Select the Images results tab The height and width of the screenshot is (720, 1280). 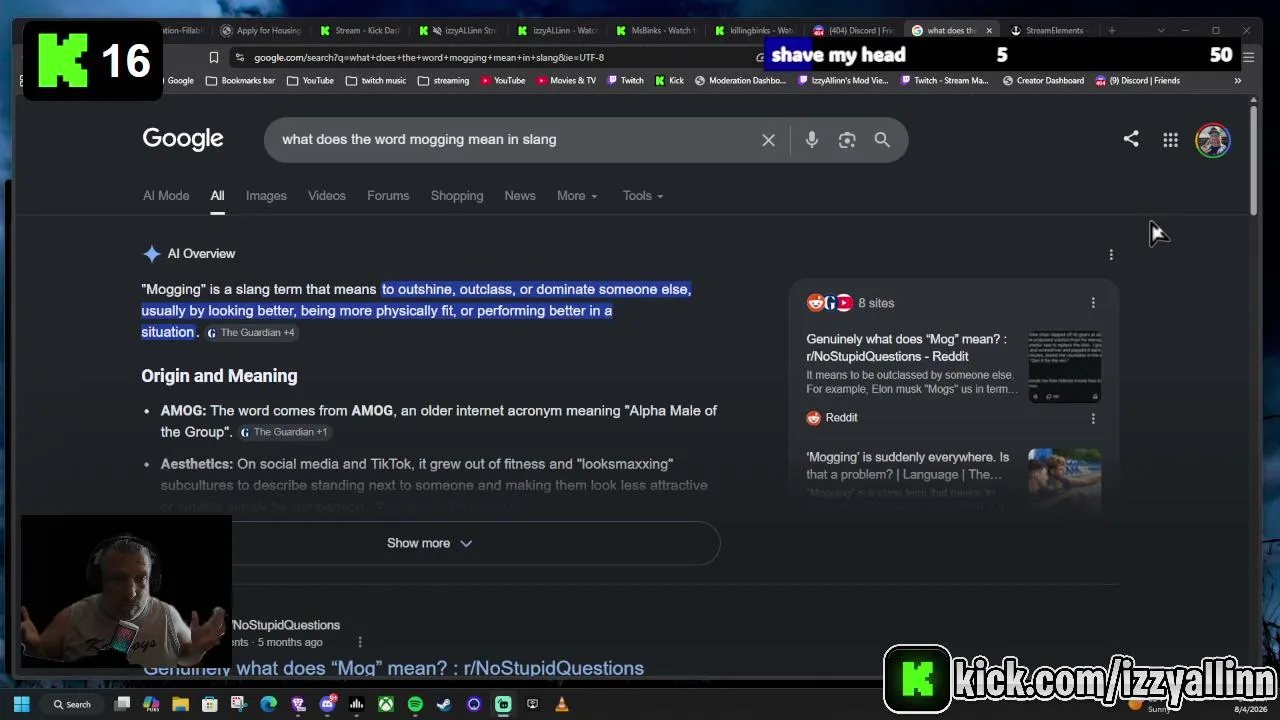(266, 196)
